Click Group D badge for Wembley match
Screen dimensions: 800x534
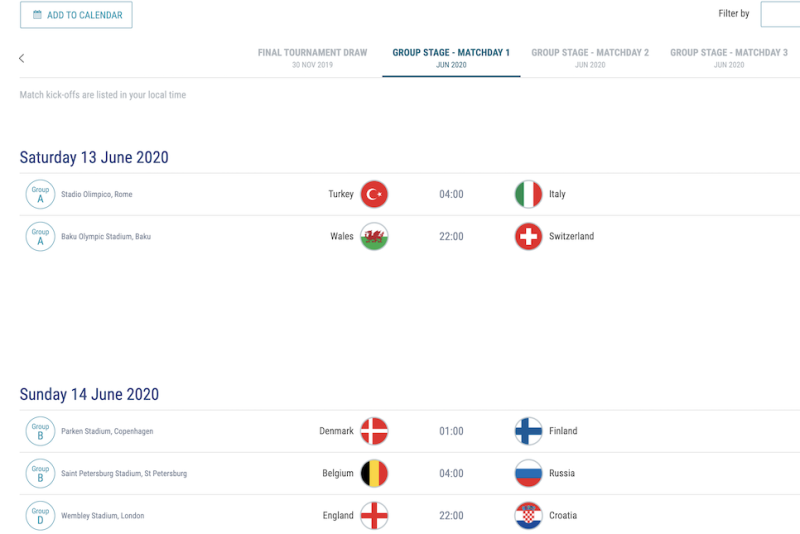pyautogui.click(x=40, y=516)
